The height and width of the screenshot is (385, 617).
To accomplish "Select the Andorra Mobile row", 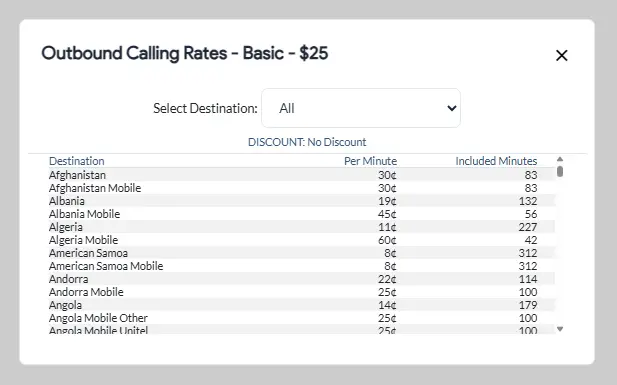I will [301, 292].
